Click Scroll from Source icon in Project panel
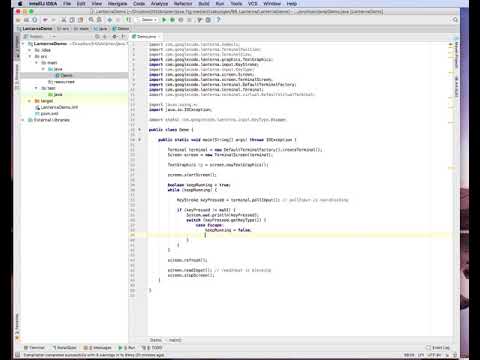Viewport: 480px width, 360px height. tap(97, 36)
